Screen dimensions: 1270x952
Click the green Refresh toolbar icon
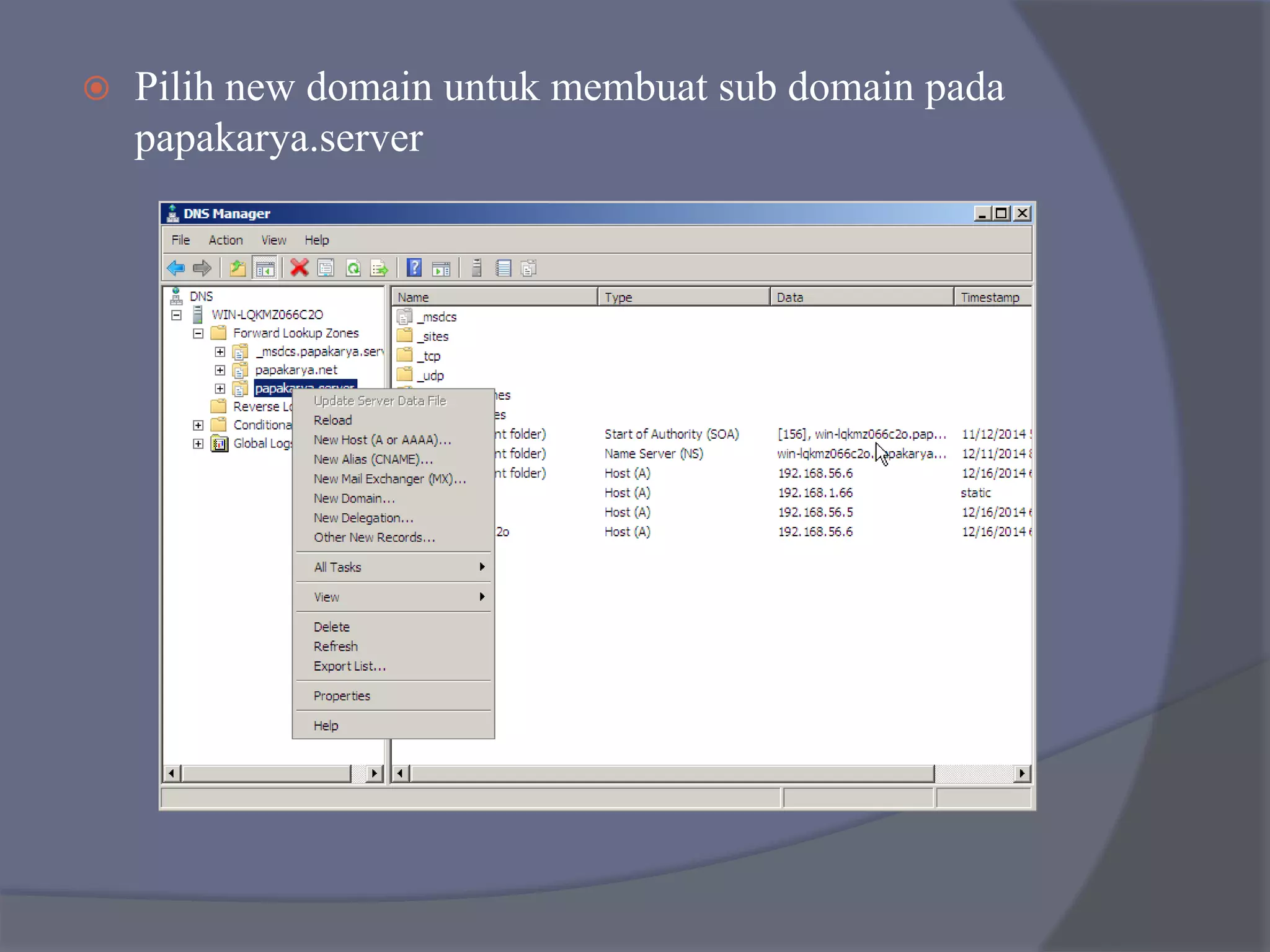point(353,268)
